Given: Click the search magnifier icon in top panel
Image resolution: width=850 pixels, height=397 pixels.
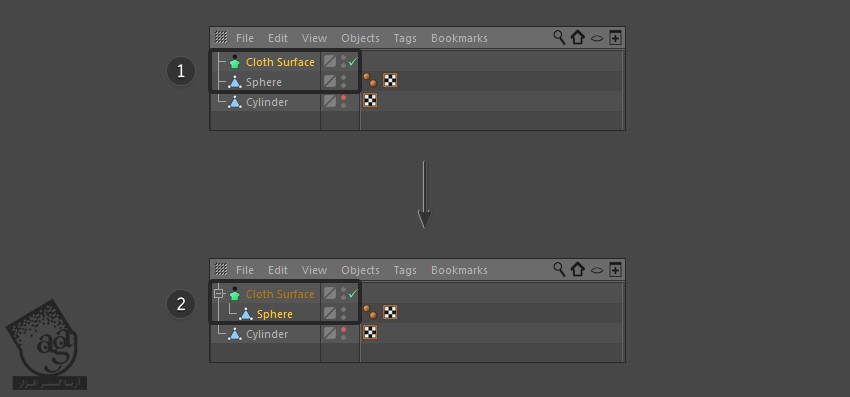Looking at the screenshot, I should pos(559,37).
